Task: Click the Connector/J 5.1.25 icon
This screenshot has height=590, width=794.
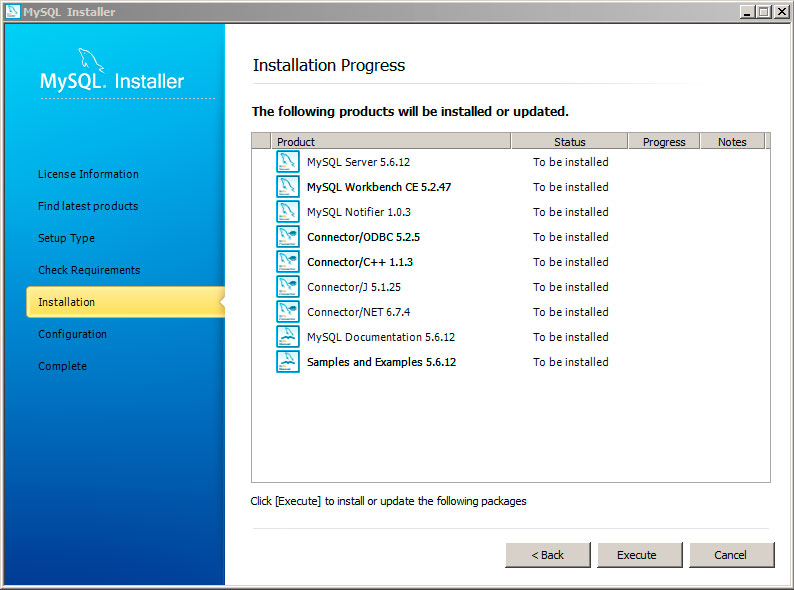Action: pyautogui.click(x=288, y=287)
